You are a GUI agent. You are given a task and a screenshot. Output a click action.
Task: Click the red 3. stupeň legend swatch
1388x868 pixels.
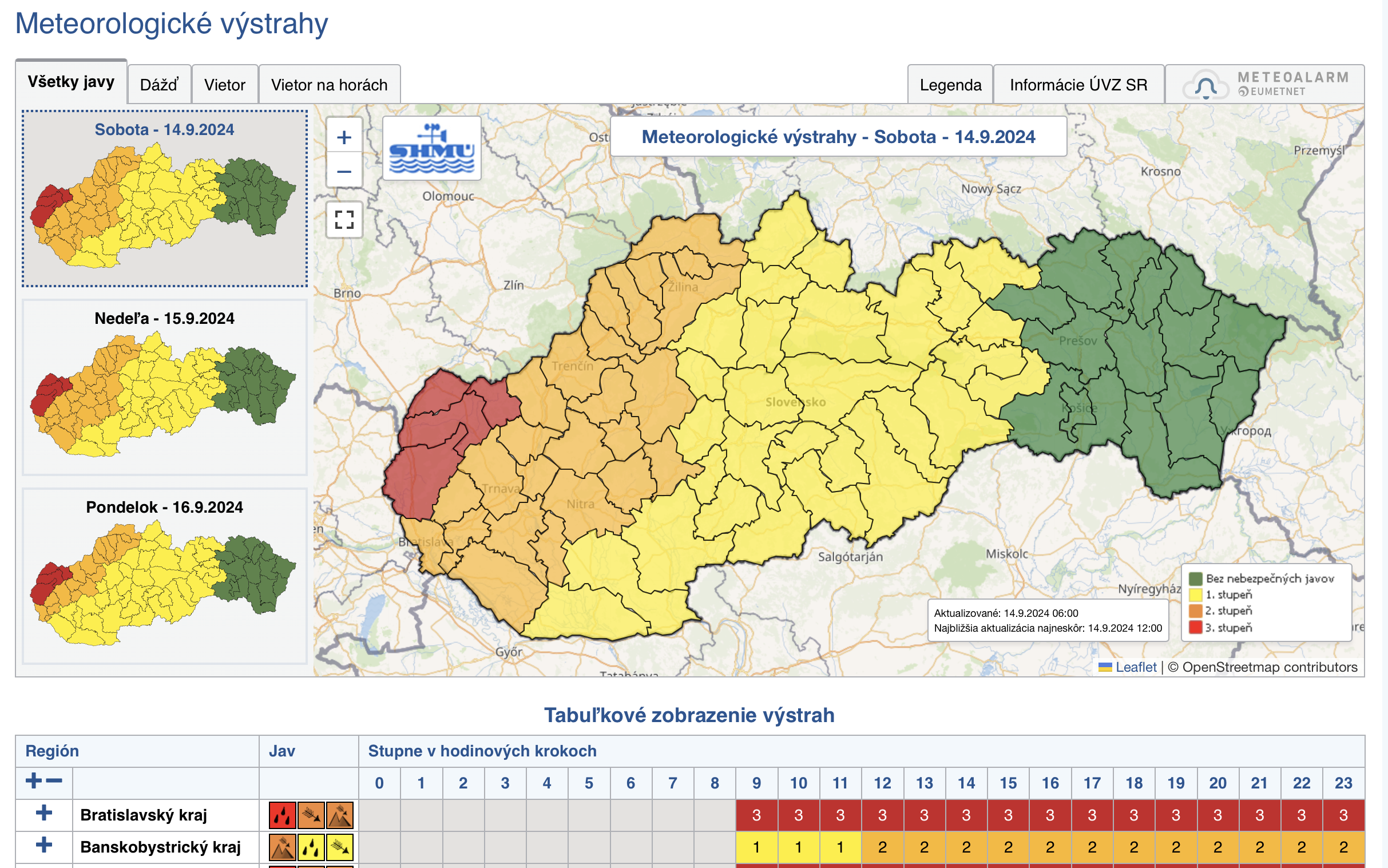tap(1195, 628)
